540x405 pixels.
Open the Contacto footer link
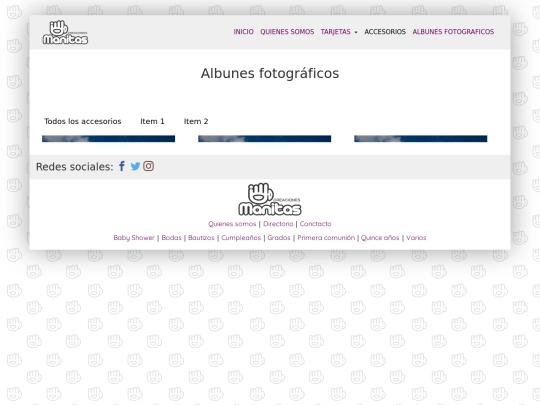point(315,224)
